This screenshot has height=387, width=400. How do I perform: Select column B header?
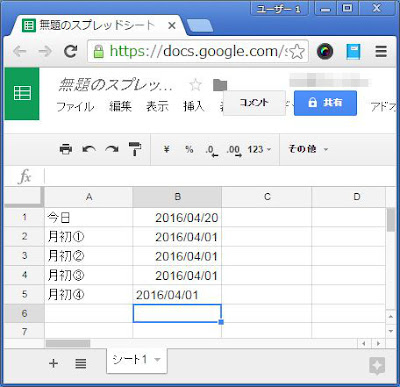177,197
